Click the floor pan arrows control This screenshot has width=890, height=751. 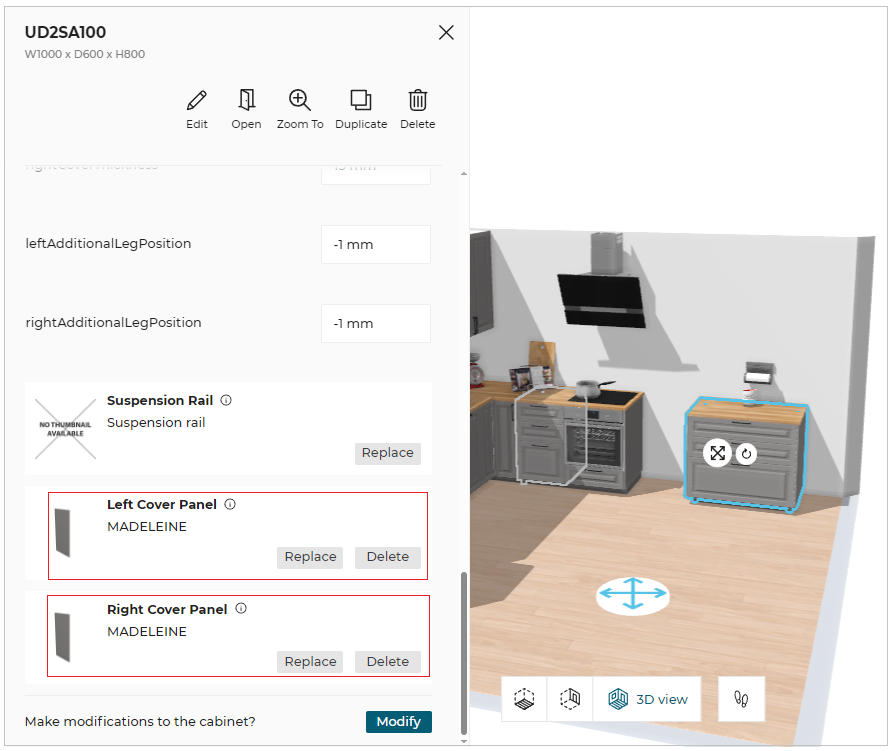pyautogui.click(x=632, y=594)
